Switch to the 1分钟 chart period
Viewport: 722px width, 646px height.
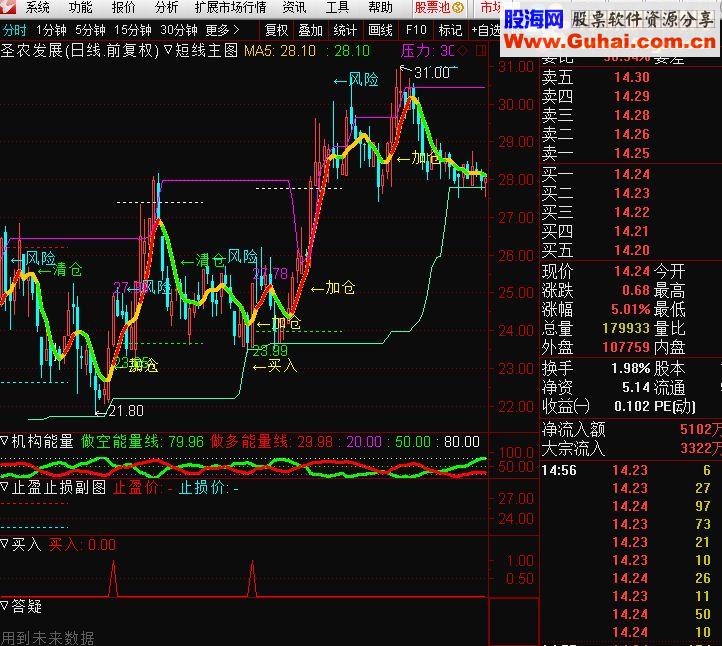click(x=51, y=30)
